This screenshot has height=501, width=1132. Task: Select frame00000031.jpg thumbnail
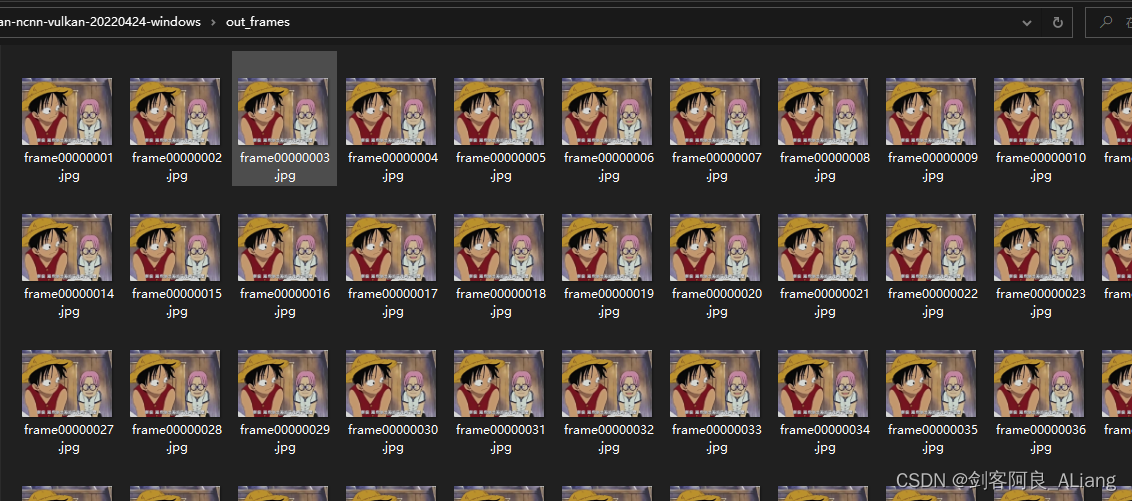tap(500, 383)
